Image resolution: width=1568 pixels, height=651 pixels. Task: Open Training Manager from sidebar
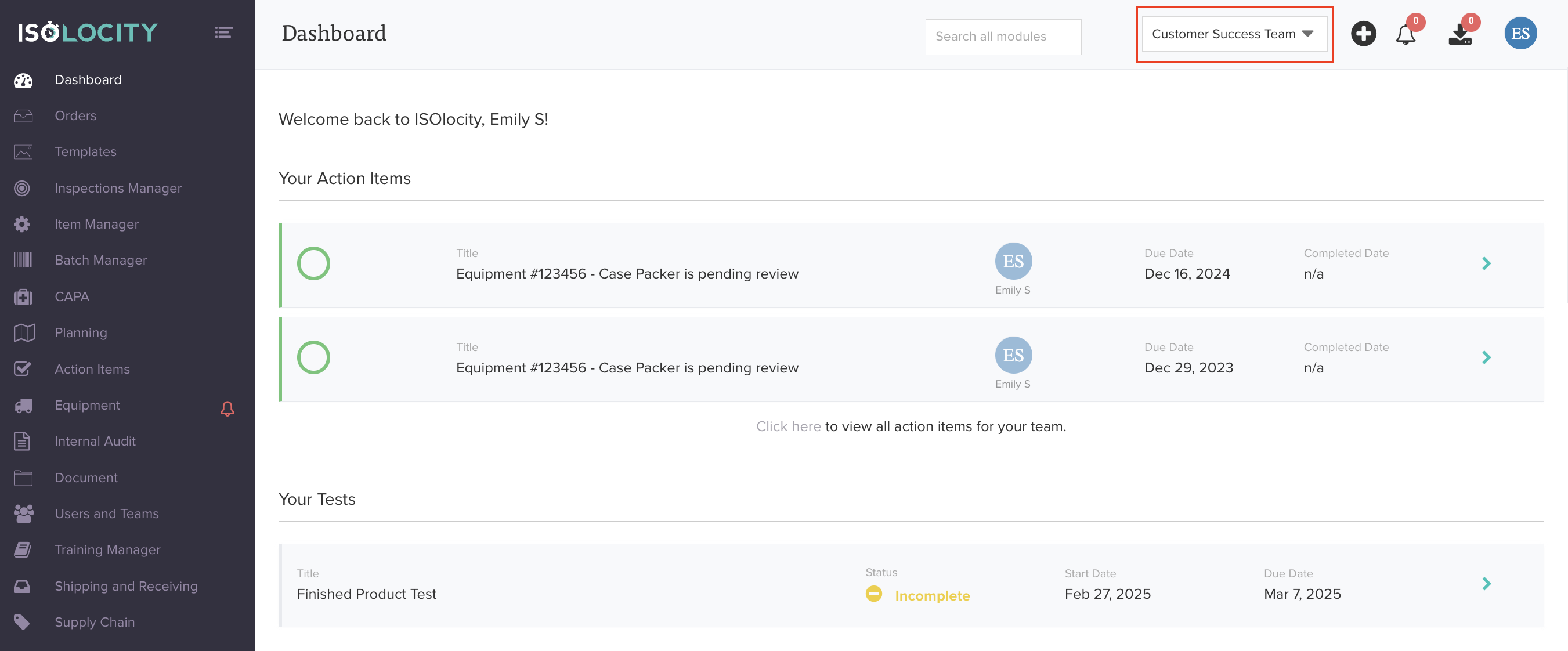click(x=107, y=549)
